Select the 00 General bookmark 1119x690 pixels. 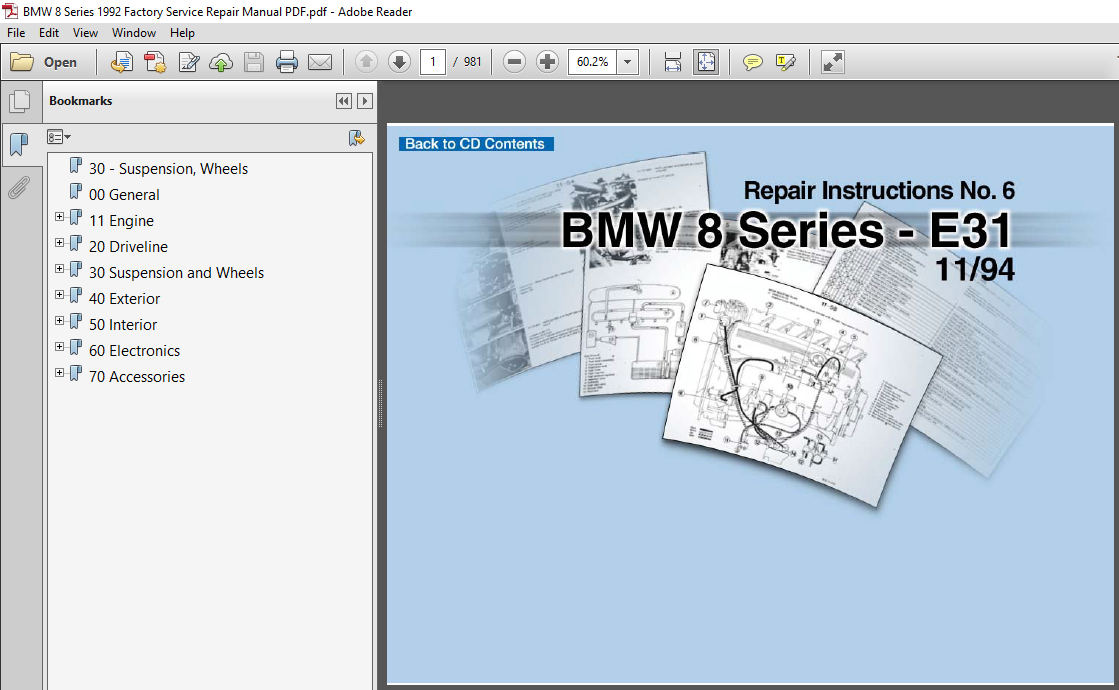[124, 195]
